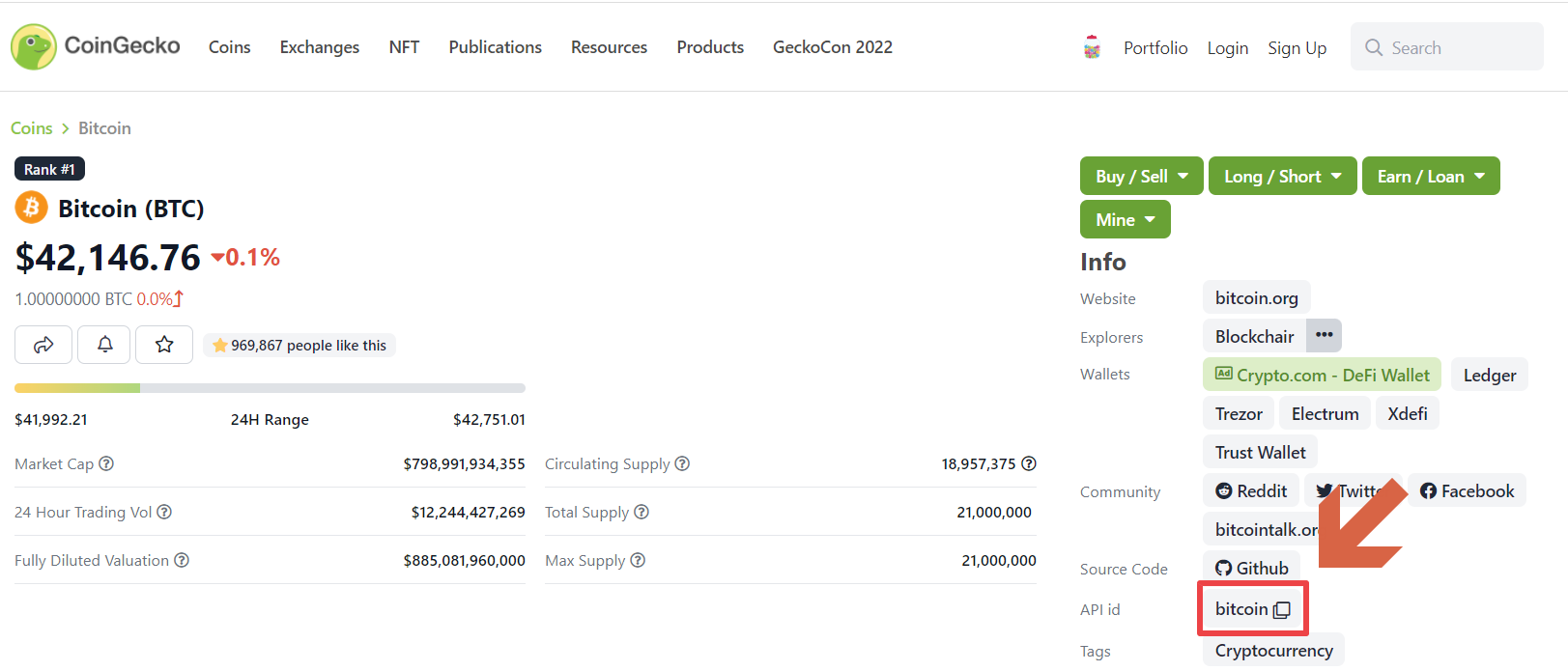Viewport: 1568px width, 671px height.
Task: Click the 24H Range progress bar
Action: click(270, 388)
